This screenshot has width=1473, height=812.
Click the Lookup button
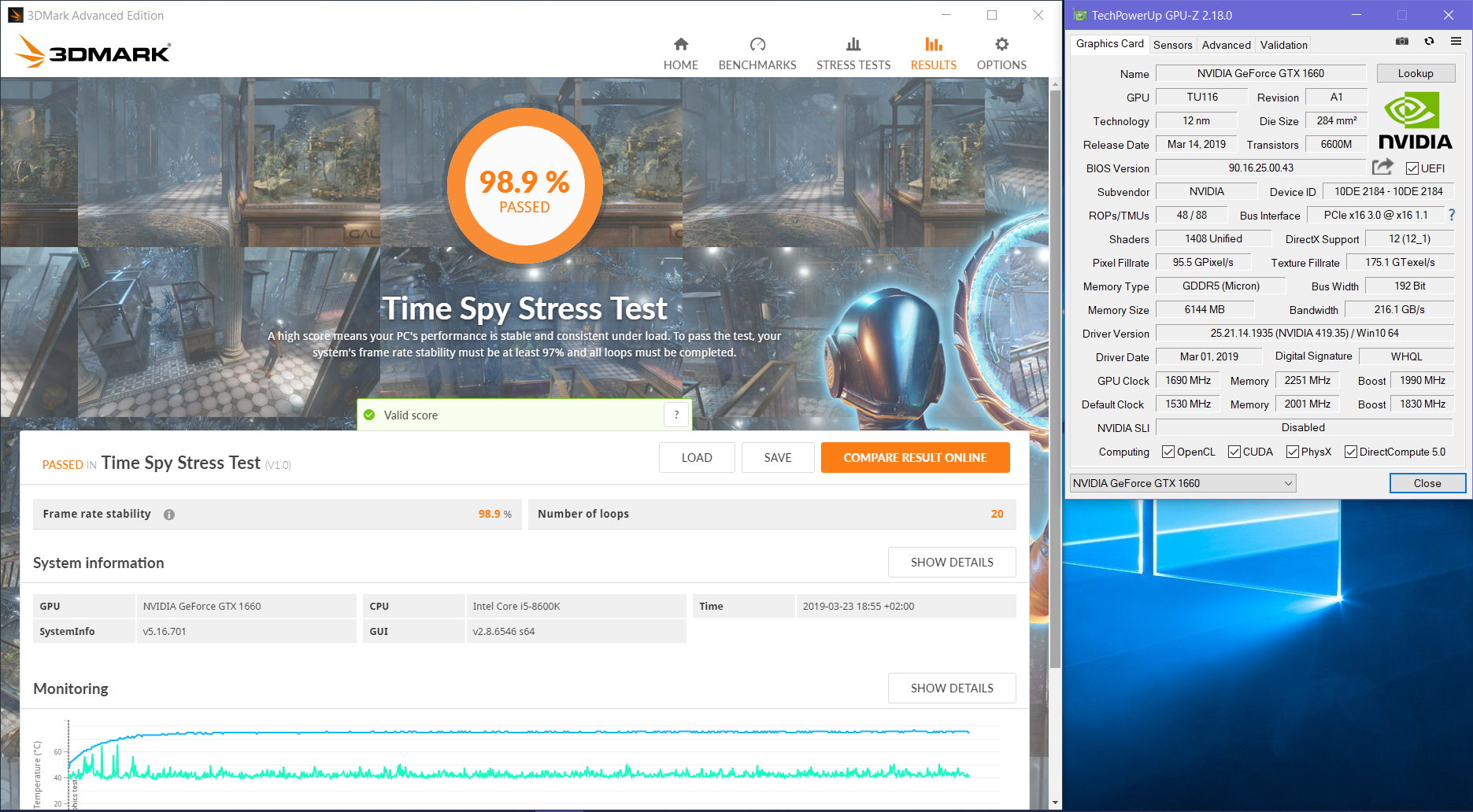1416,73
